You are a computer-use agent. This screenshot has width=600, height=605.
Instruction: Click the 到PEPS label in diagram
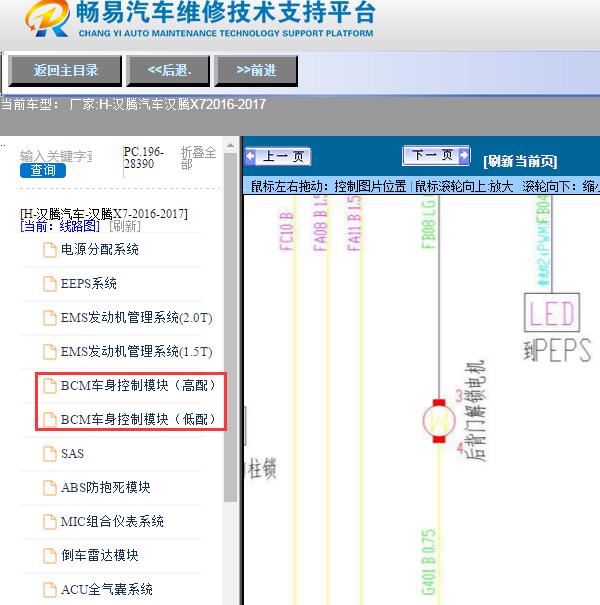pyautogui.click(x=557, y=350)
